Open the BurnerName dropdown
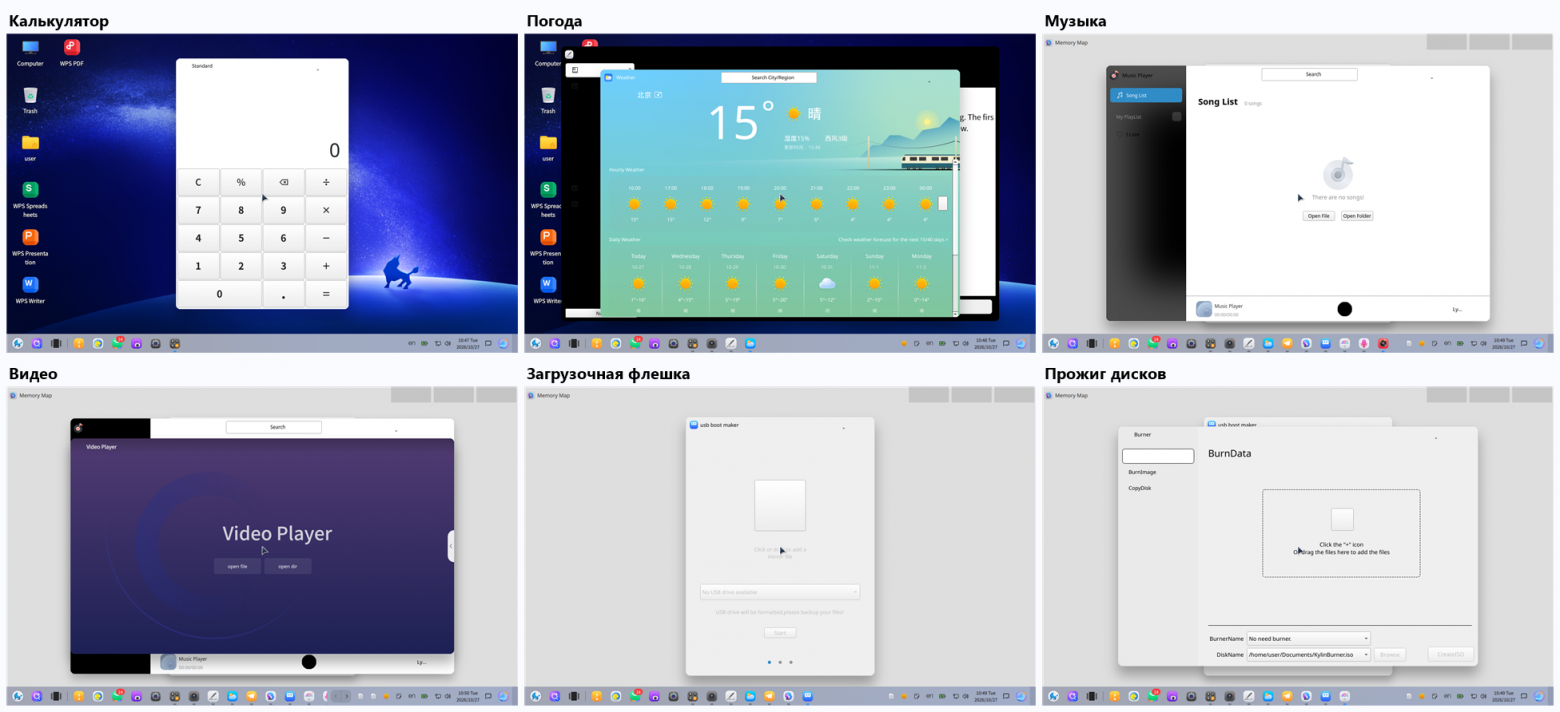The height and width of the screenshot is (712, 1560). [x=1308, y=638]
